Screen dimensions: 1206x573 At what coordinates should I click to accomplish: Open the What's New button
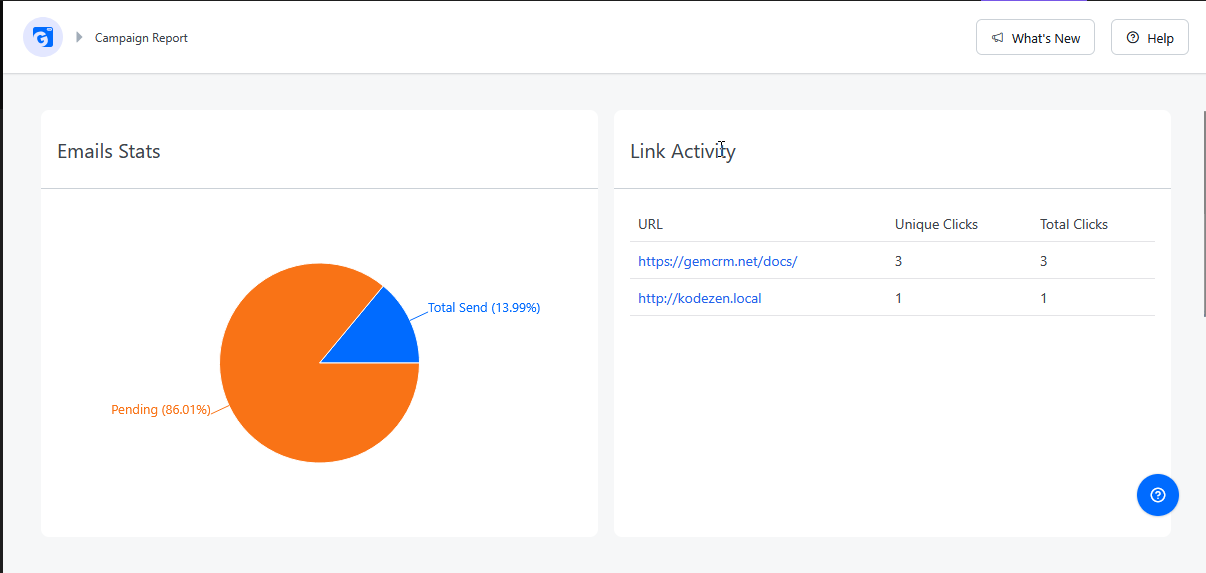click(1035, 38)
